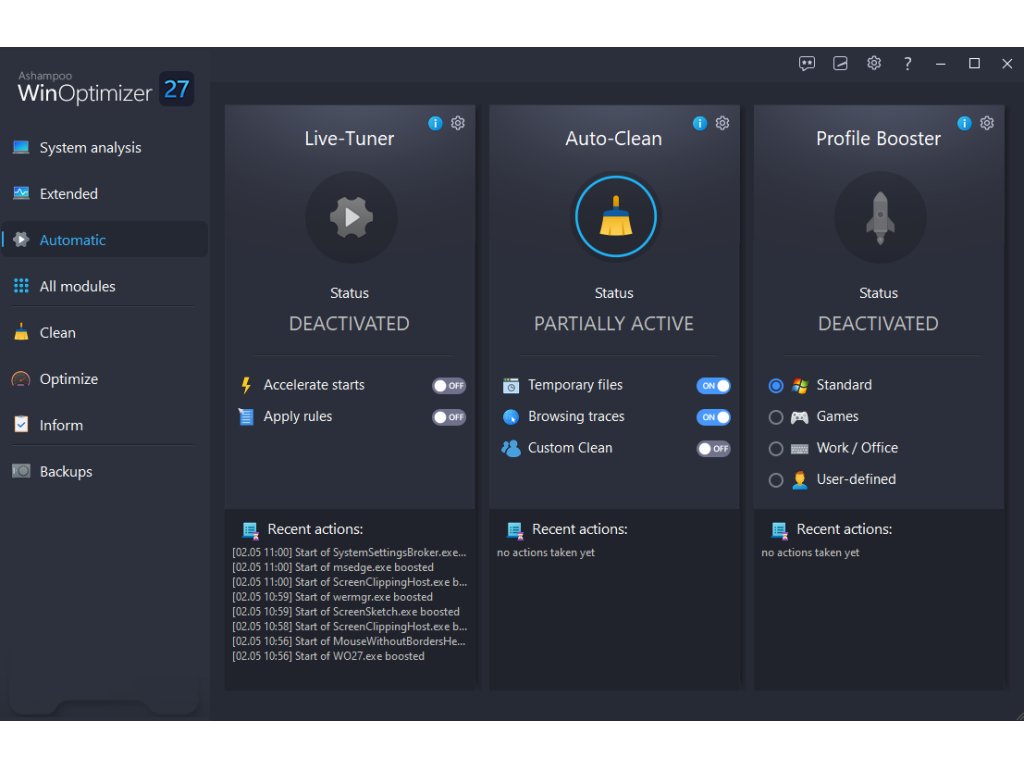Click the Live-Tuner info icon
The image size is (1024, 768).
pos(435,123)
